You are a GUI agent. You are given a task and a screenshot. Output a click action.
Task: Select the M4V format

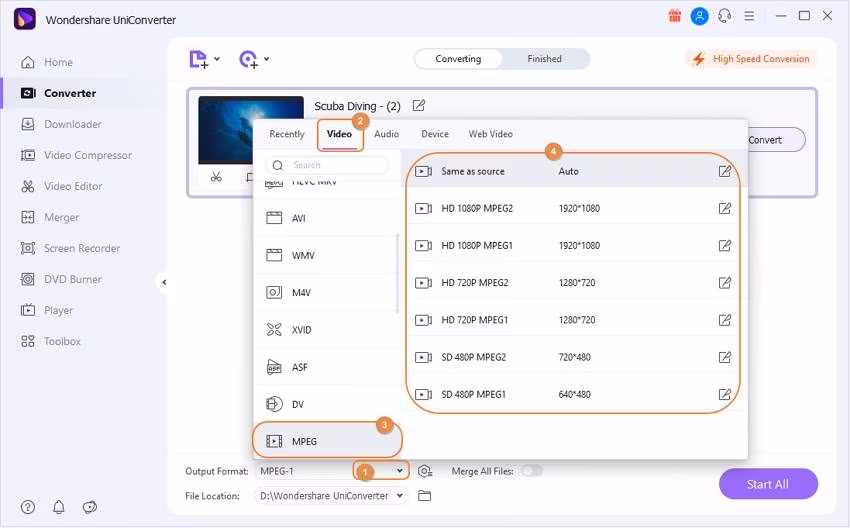click(x=327, y=293)
